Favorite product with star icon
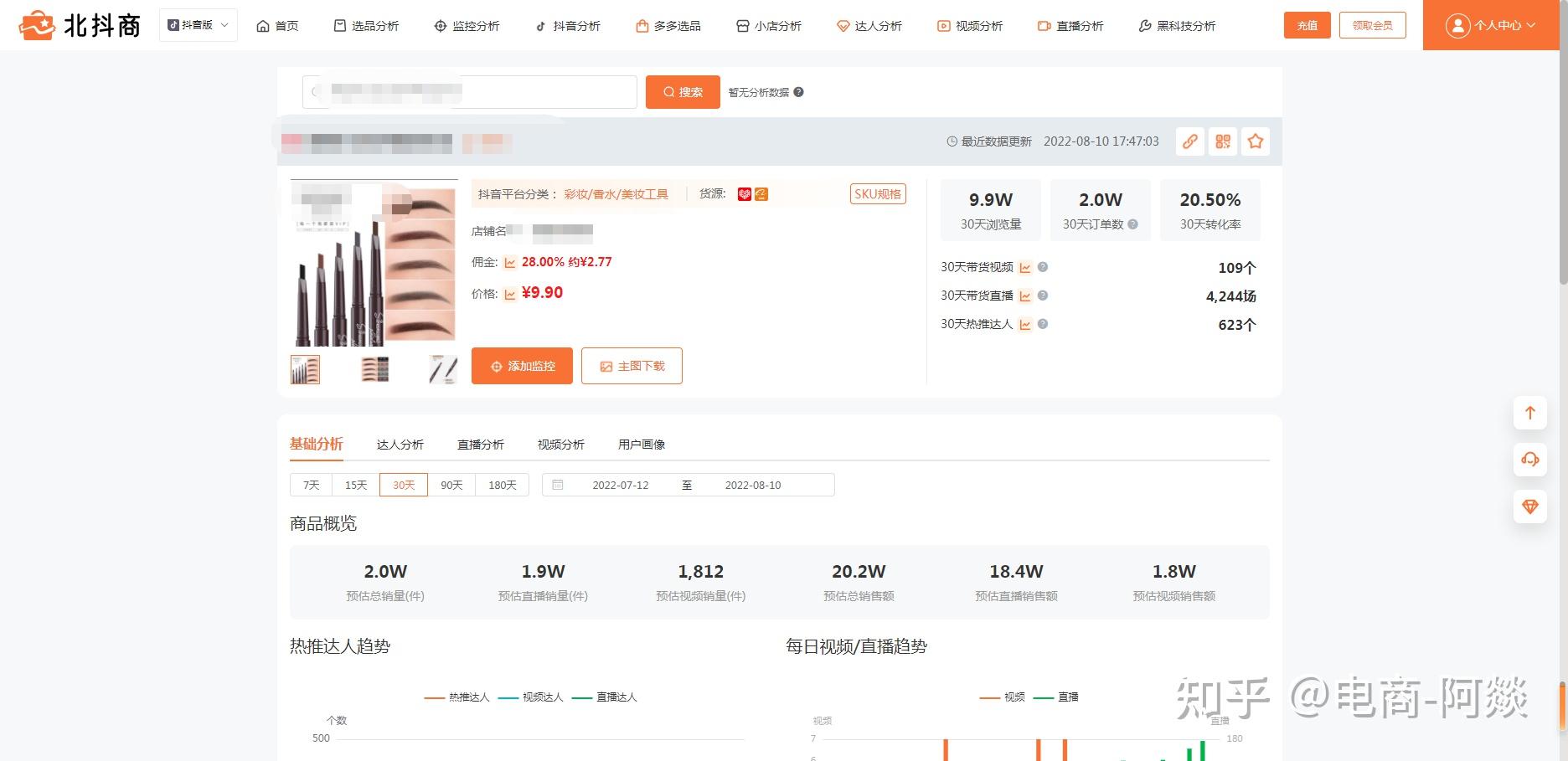This screenshot has height=761, width=1568. 1255,141
